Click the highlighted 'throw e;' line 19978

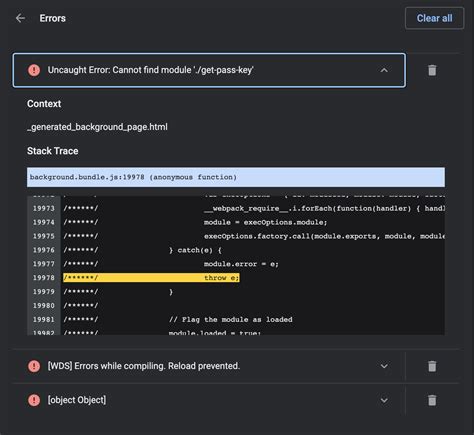point(151,278)
